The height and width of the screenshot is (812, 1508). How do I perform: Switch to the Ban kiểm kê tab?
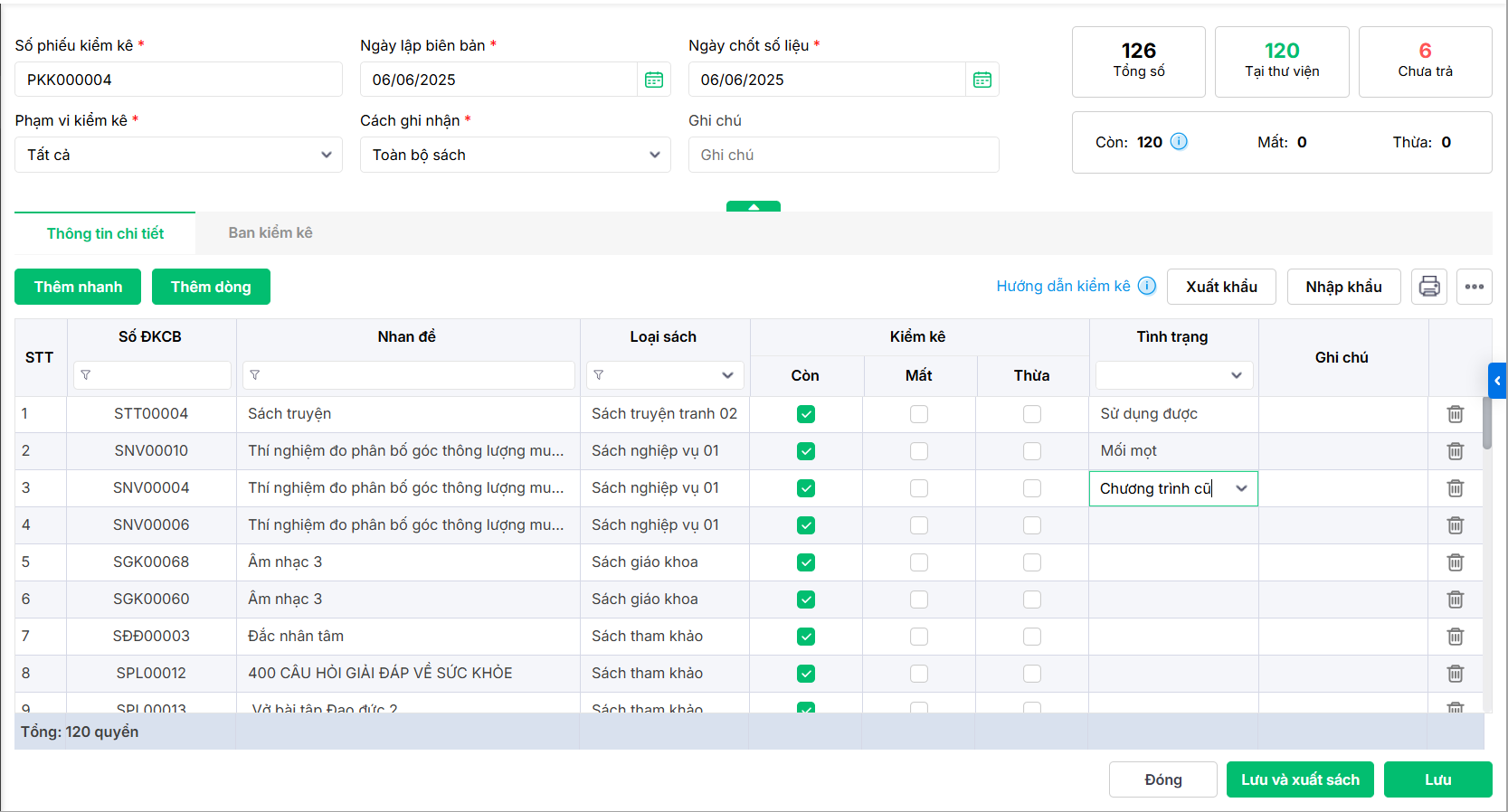(x=270, y=233)
